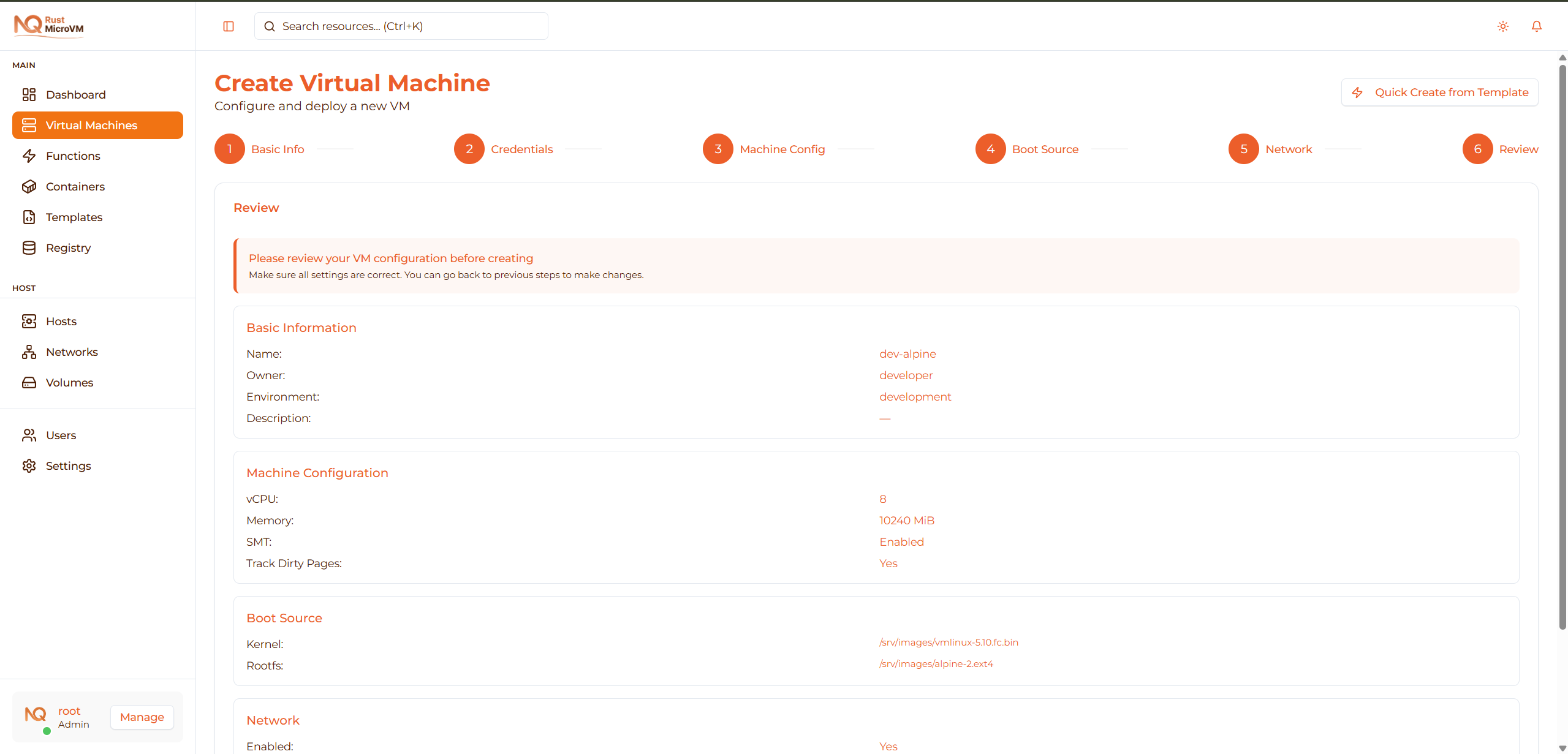Open the Volumes section
Image resolution: width=1568 pixels, height=754 pixels.
tap(69, 382)
